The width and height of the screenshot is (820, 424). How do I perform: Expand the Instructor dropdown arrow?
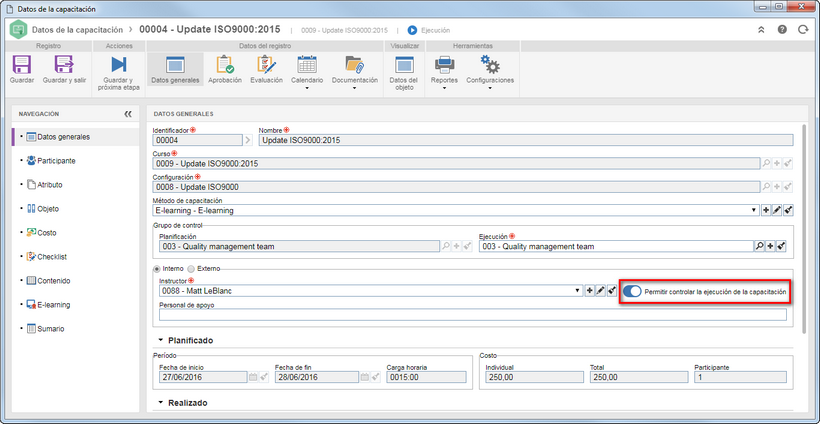(x=577, y=291)
